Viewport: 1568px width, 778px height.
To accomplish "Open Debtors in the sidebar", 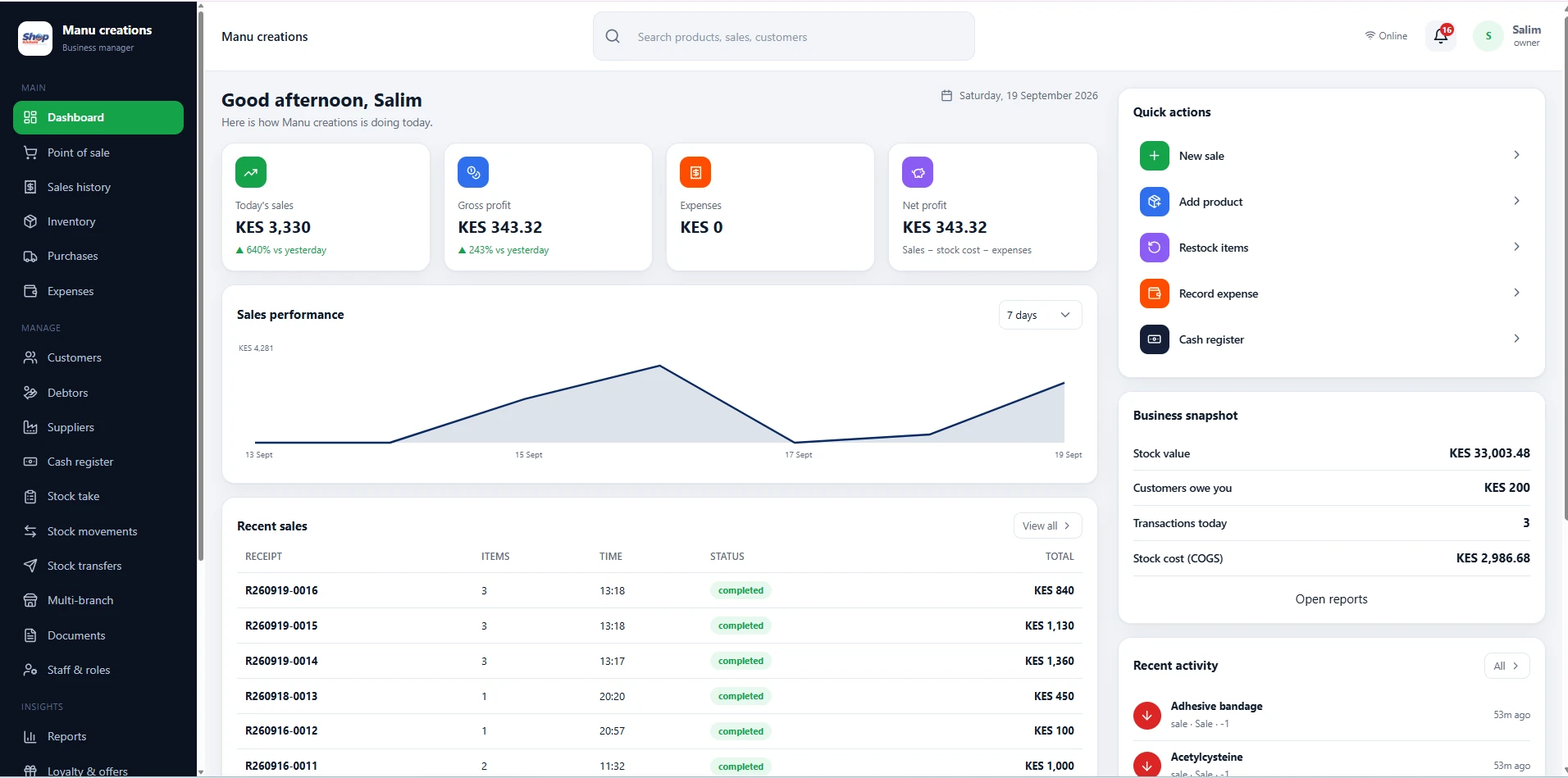I will [x=98, y=393].
